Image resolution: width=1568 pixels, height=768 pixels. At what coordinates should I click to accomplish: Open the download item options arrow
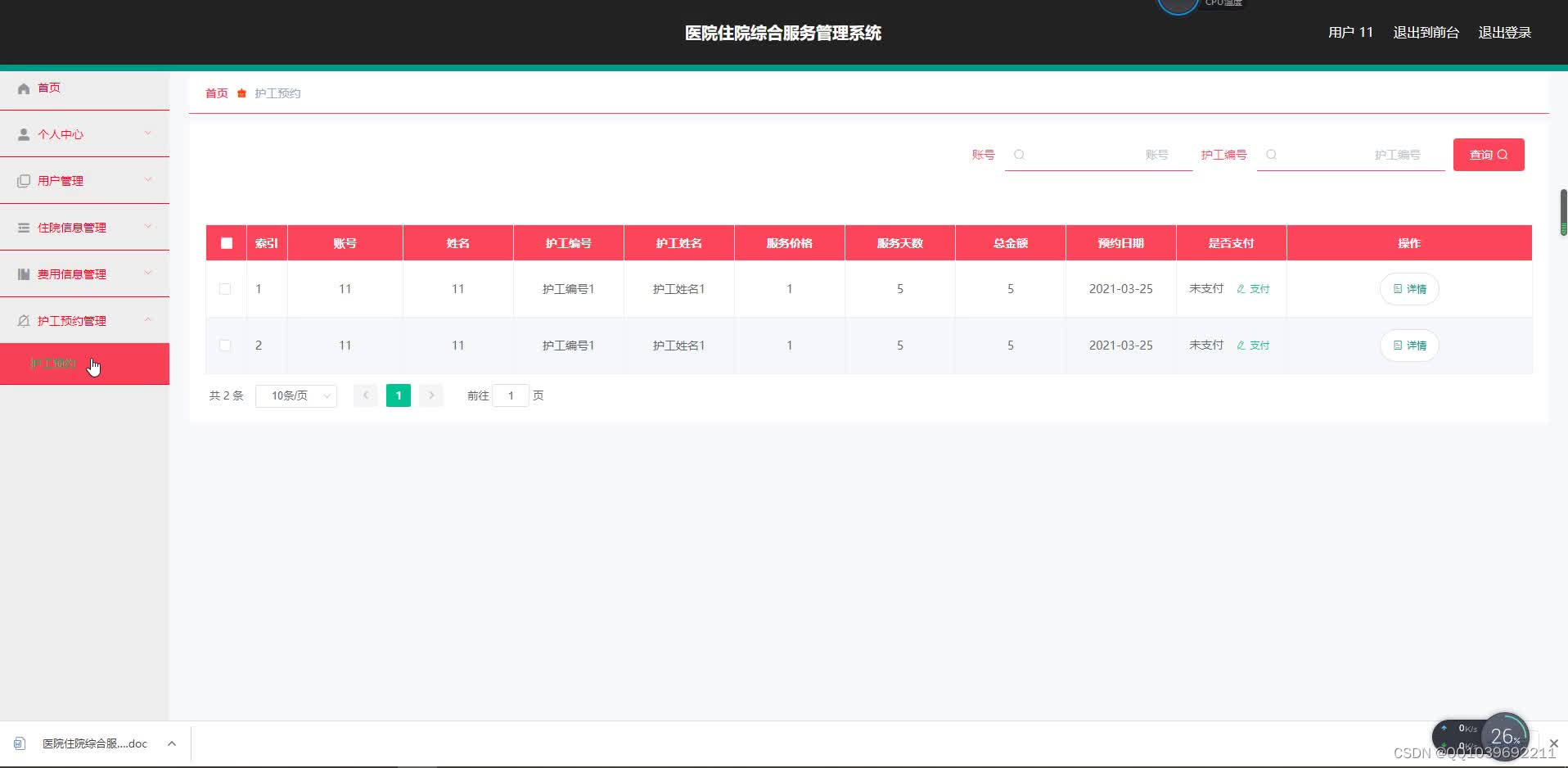pos(171,743)
